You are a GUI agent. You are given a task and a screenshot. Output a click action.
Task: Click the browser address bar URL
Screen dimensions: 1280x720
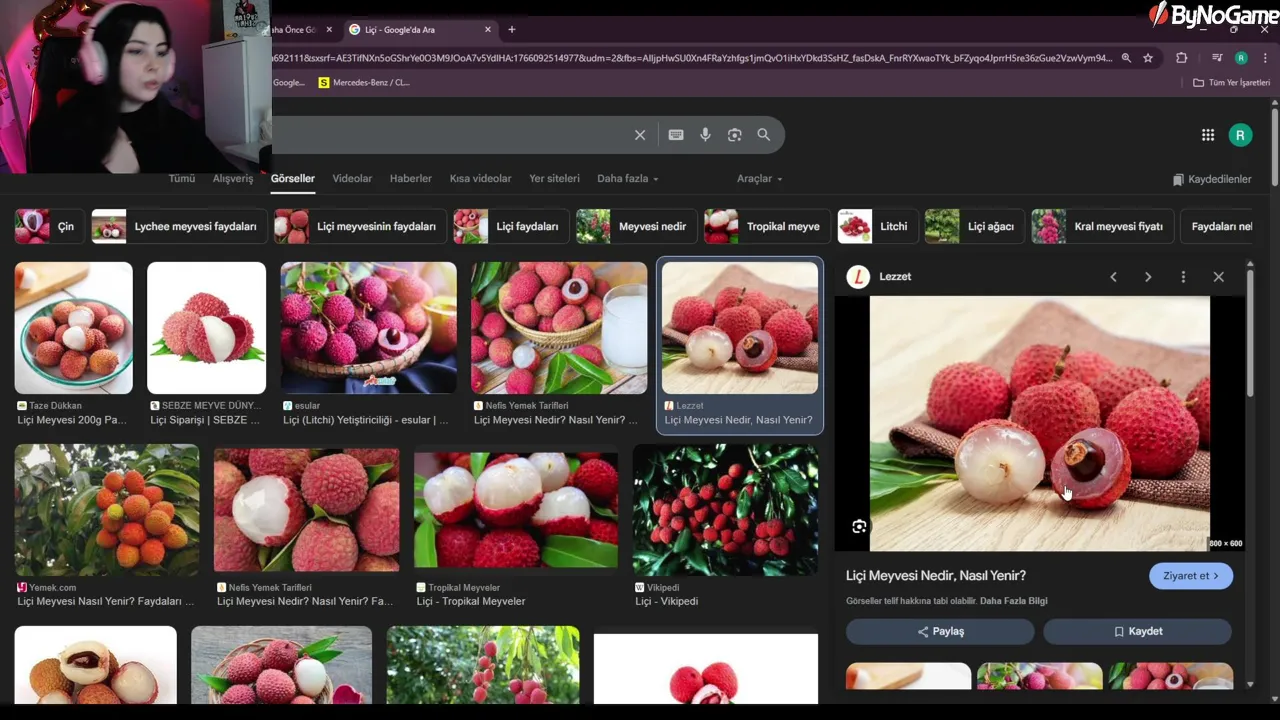point(690,58)
